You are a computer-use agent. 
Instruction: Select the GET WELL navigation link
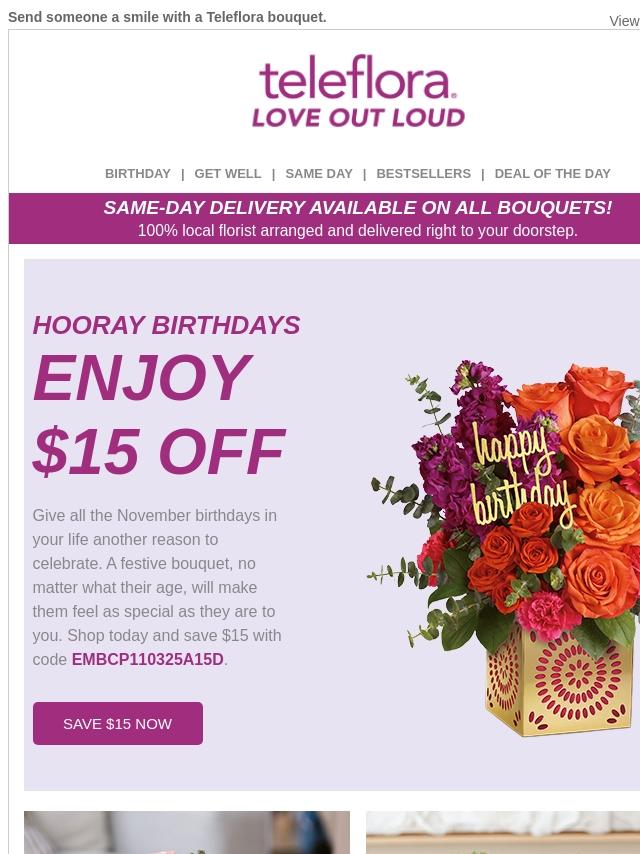[228, 173]
